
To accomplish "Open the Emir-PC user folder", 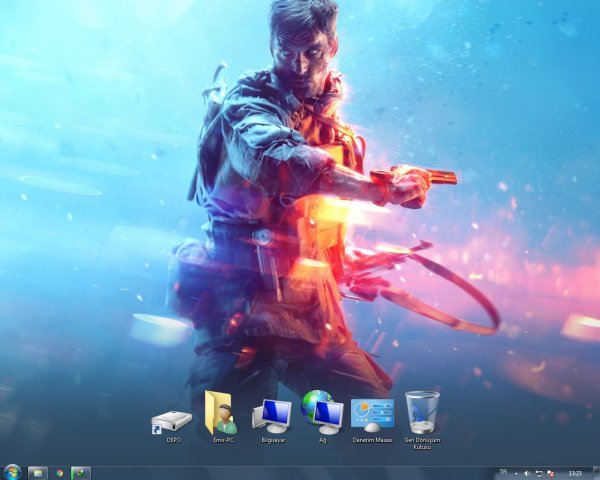I will click(x=219, y=412).
